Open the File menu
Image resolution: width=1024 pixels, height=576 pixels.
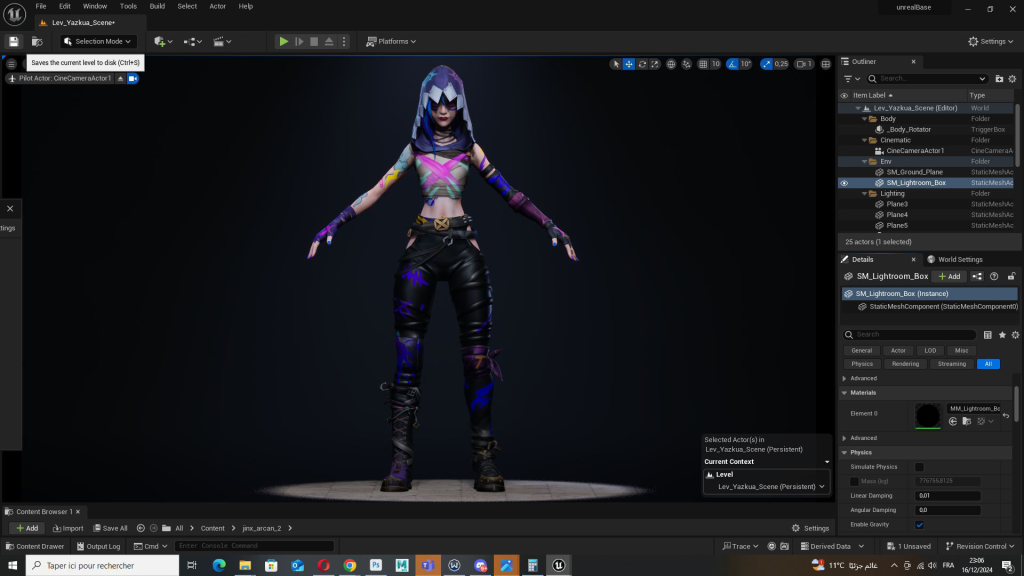pyautogui.click(x=40, y=6)
